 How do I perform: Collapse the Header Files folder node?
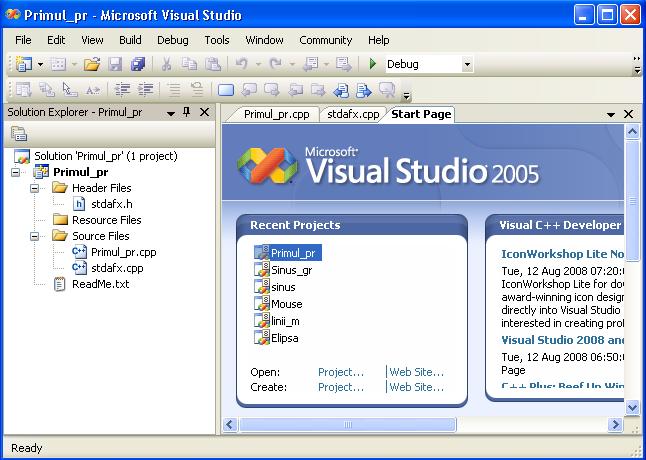click(35, 188)
